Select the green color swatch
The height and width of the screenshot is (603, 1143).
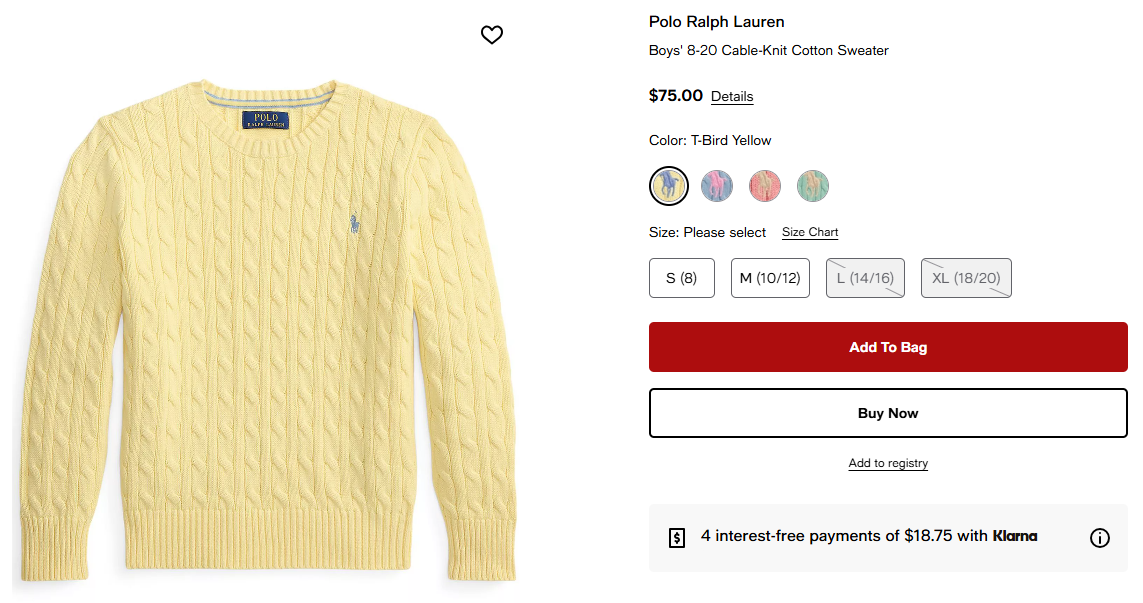click(x=813, y=185)
